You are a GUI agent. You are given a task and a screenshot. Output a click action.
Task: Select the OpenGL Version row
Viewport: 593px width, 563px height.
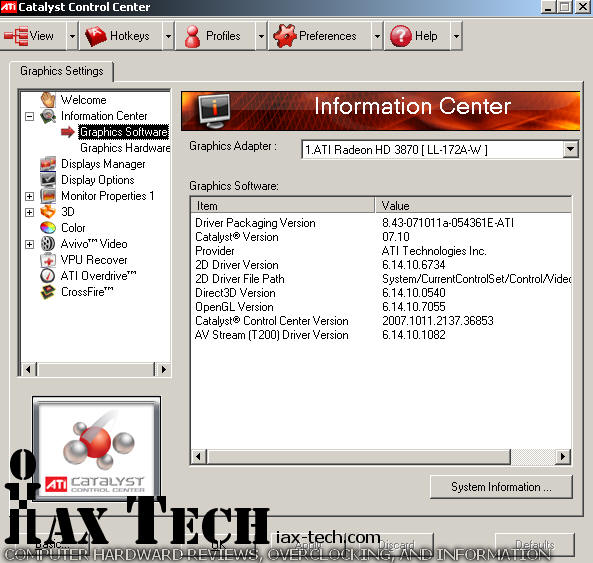(x=381, y=307)
